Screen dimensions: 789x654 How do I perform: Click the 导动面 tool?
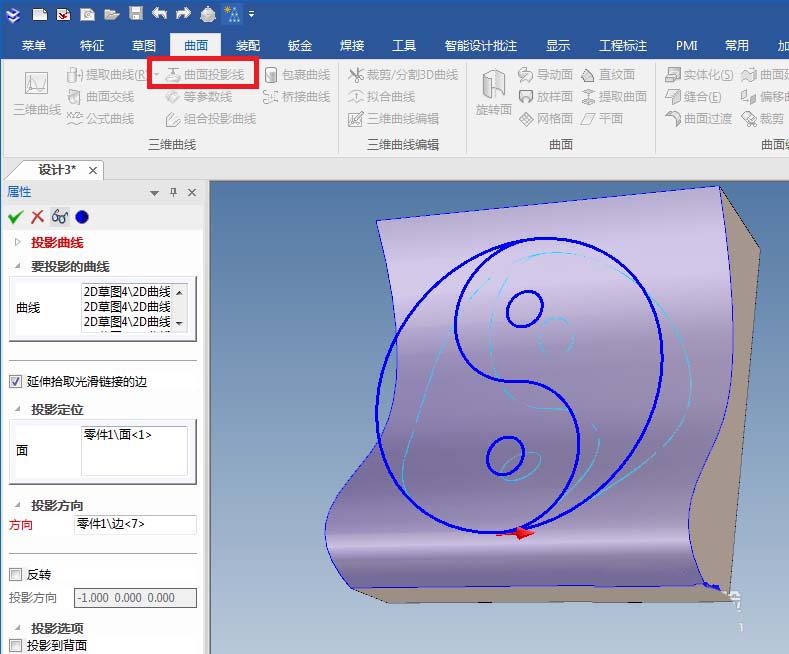tap(545, 75)
